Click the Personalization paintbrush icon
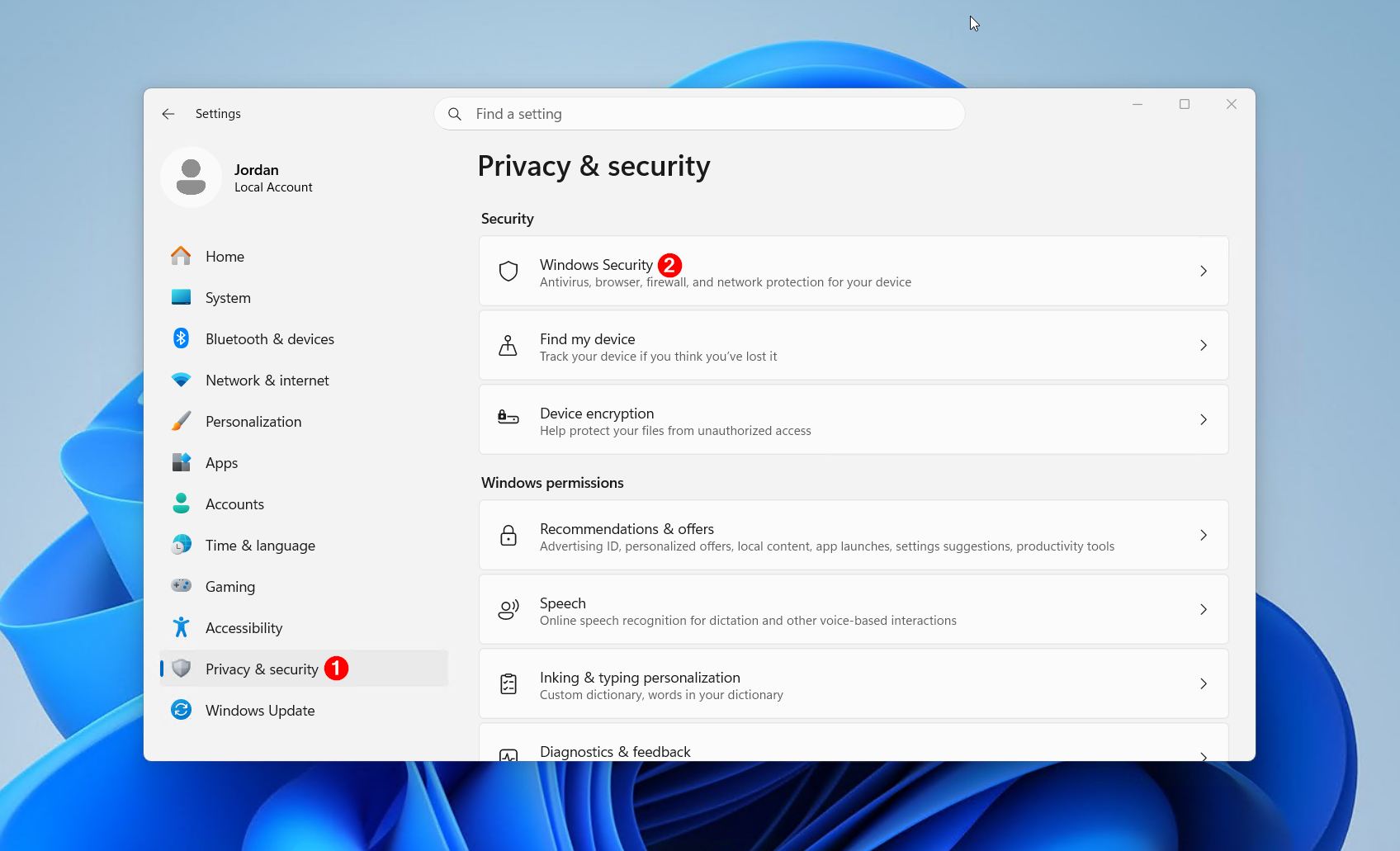Viewport: 1400px width, 851px height. [x=181, y=421]
